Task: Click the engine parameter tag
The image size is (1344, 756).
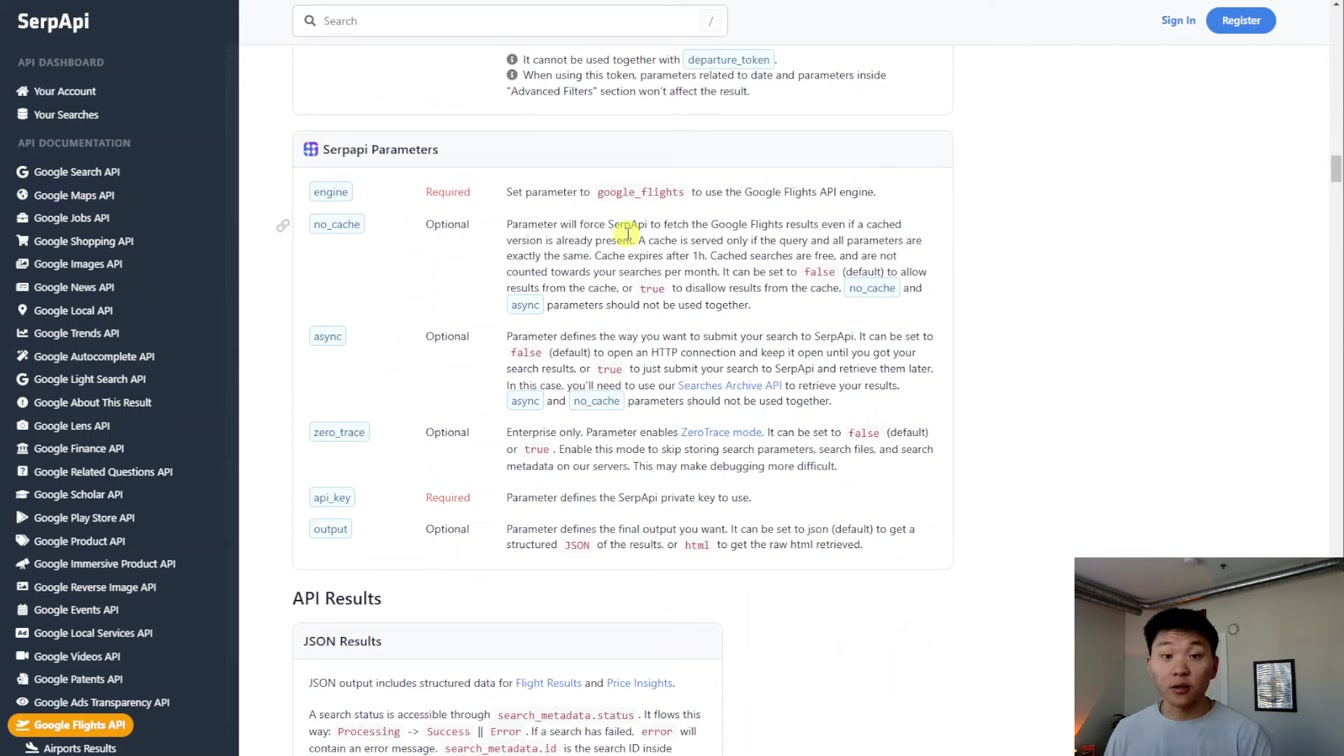Action: [x=330, y=192]
